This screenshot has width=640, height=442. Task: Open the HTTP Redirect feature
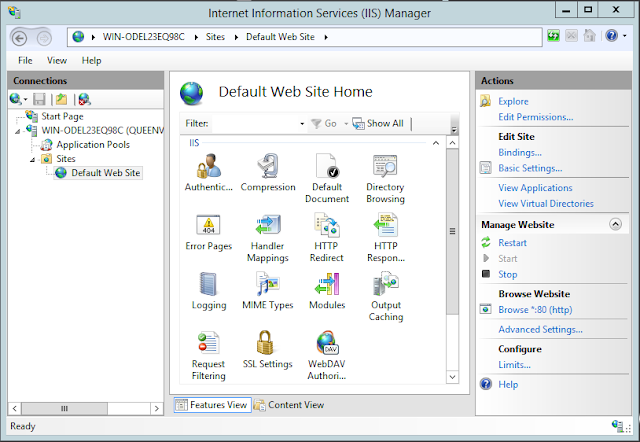pyautogui.click(x=327, y=238)
